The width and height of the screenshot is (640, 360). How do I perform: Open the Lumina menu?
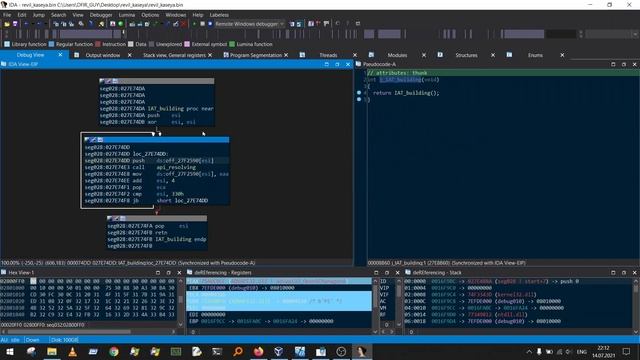127,15
